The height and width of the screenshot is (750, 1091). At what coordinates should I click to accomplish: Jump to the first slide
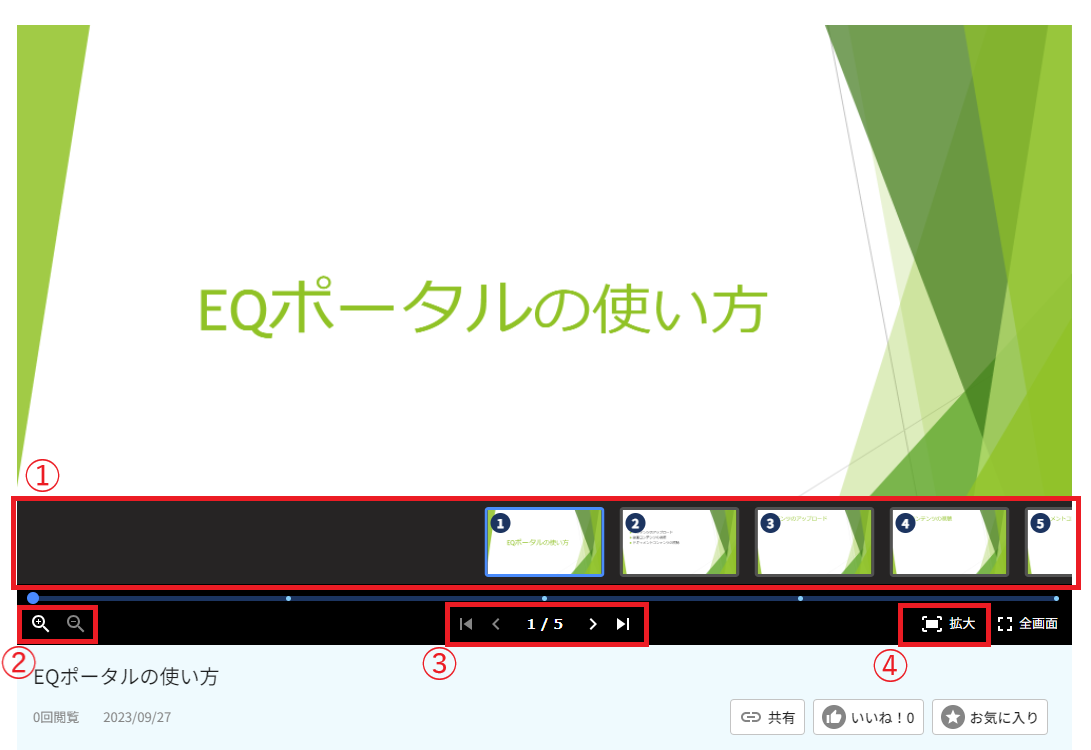[x=466, y=624]
